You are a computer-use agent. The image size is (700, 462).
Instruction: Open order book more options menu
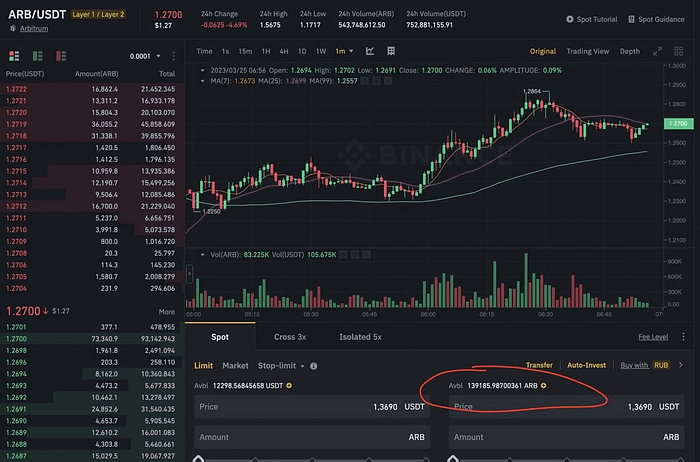[x=174, y=56]
